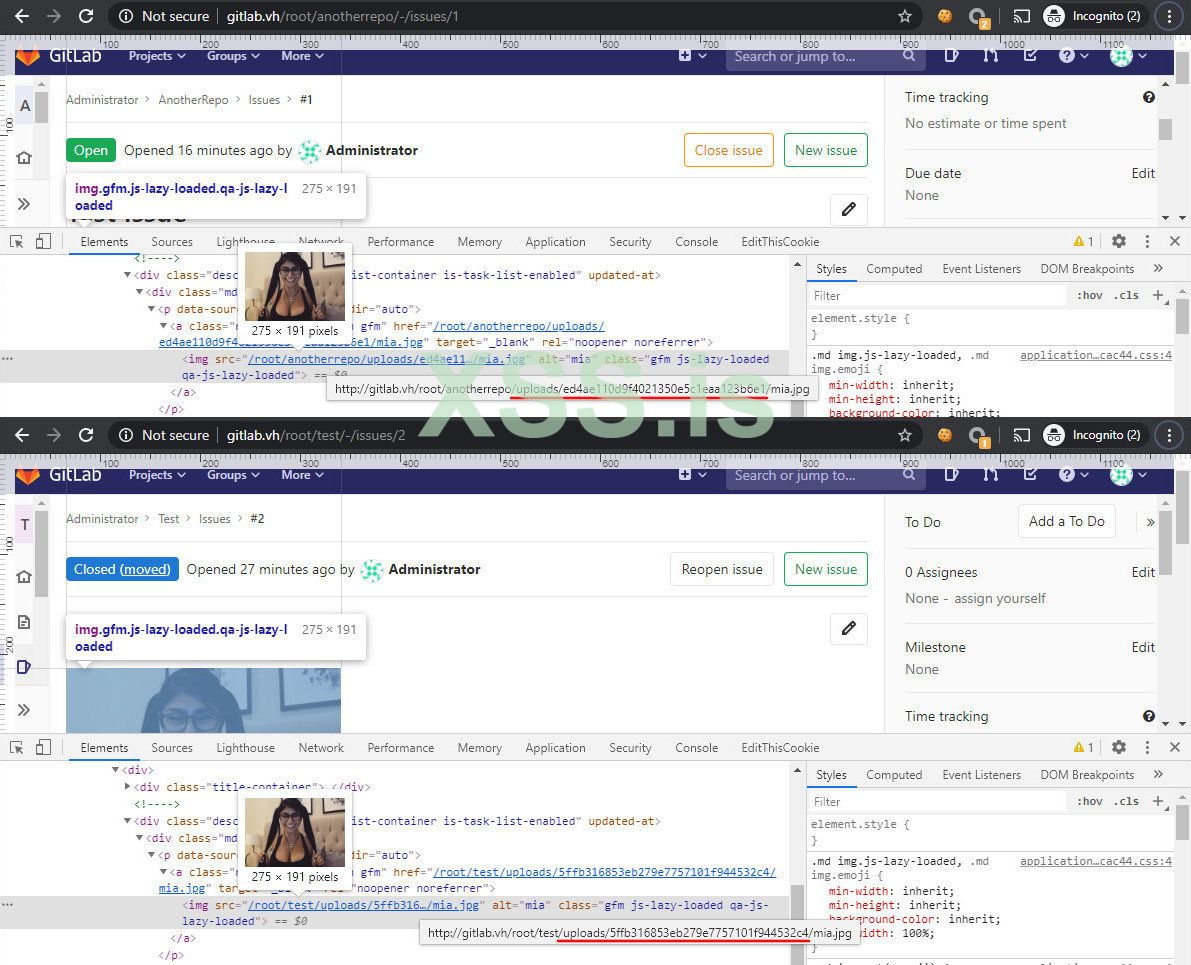Image resolution: width=1191 pixels, height=965 pixels.
Task: Collapse right sidebar on Test issue #2
Action: [1150, 522]
